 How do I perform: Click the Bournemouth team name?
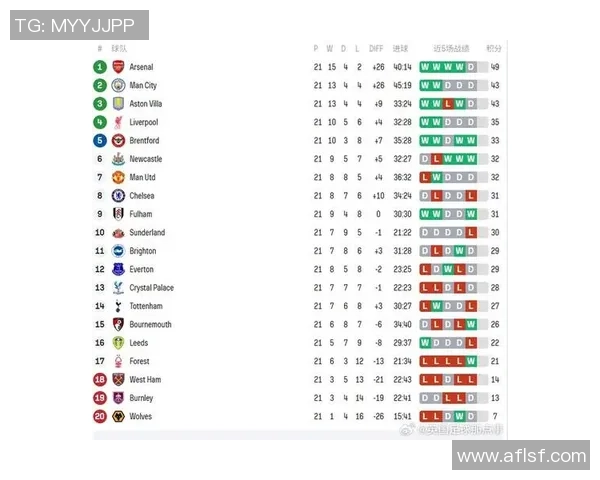click(150, 325)
